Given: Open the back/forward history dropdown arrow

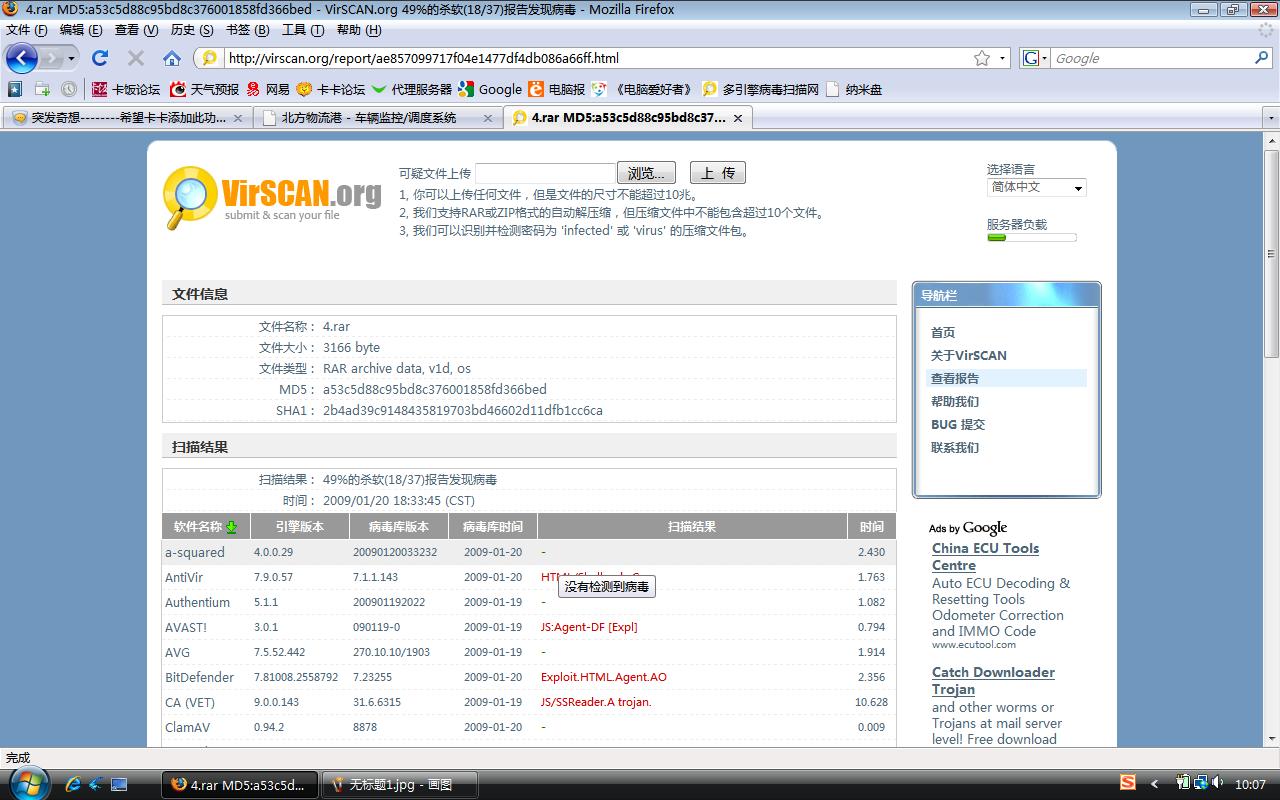Looking at the screenshot, I should click(x=71, y=59).
